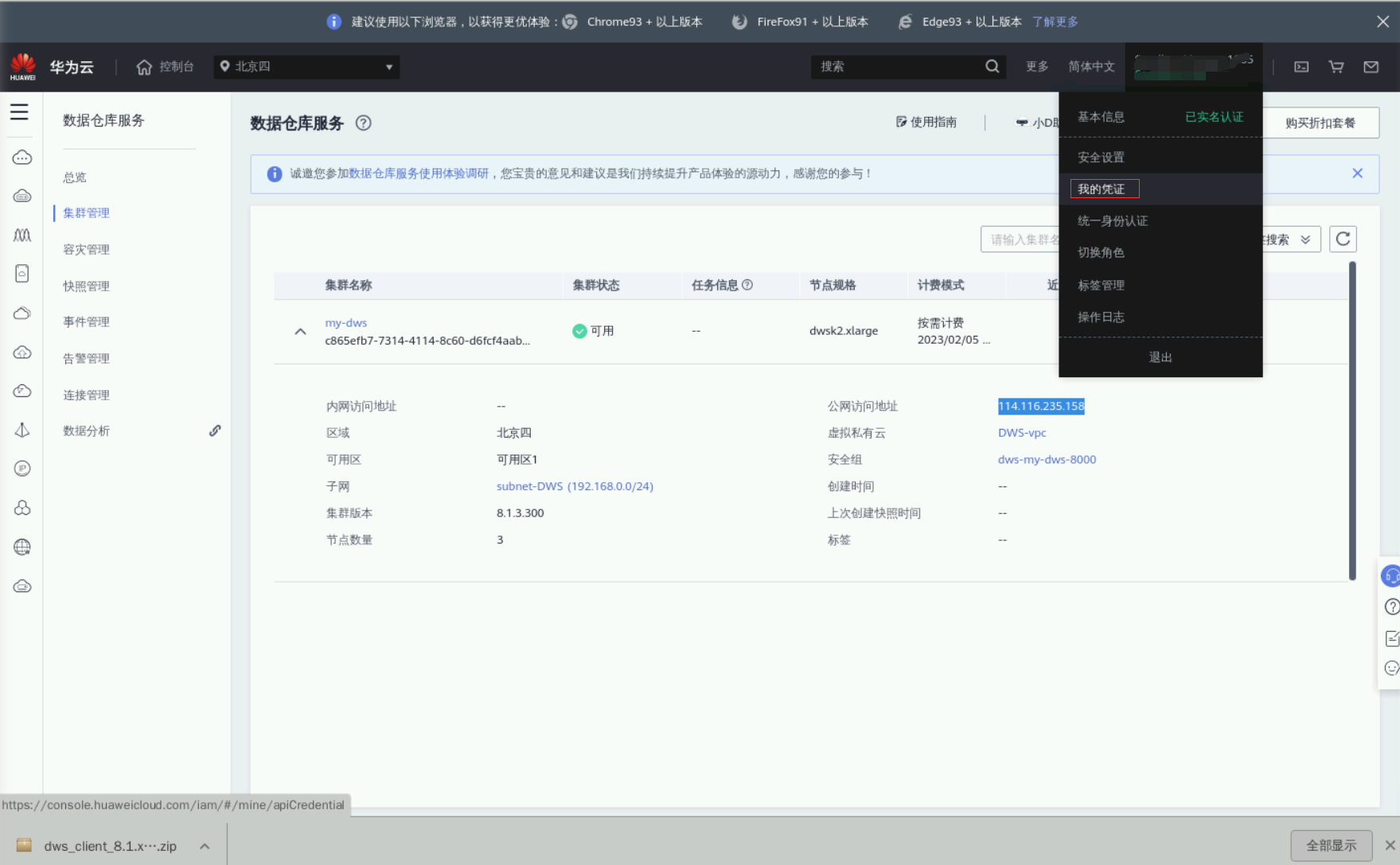Click 退出 to log out

pos(1160,357)
